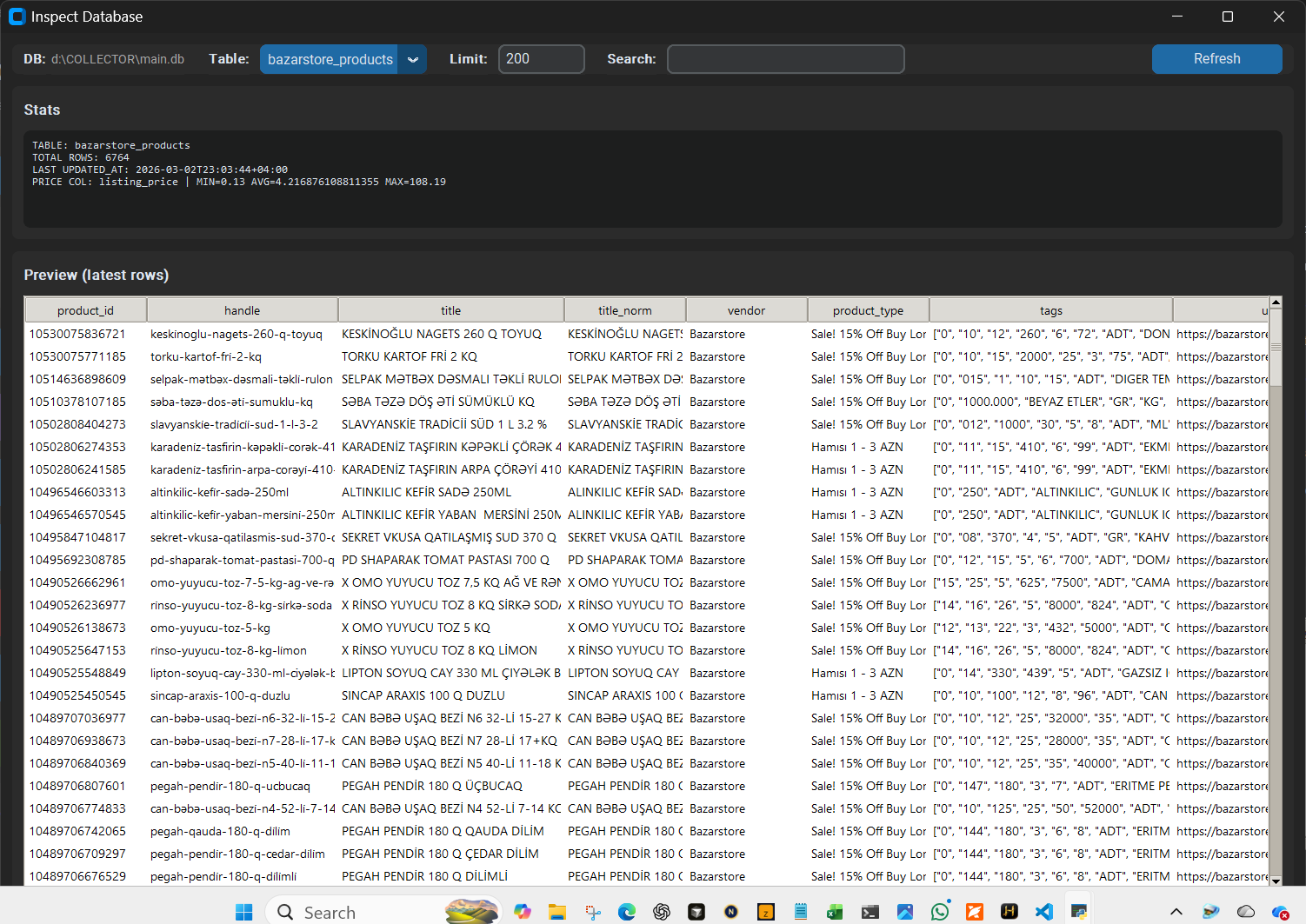Click the Refresh button

click(1216, 59)
